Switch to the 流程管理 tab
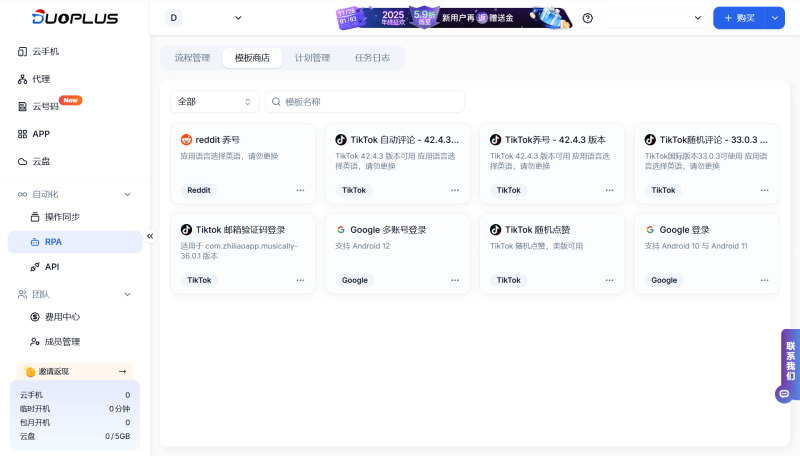 [x=192, y=58]
